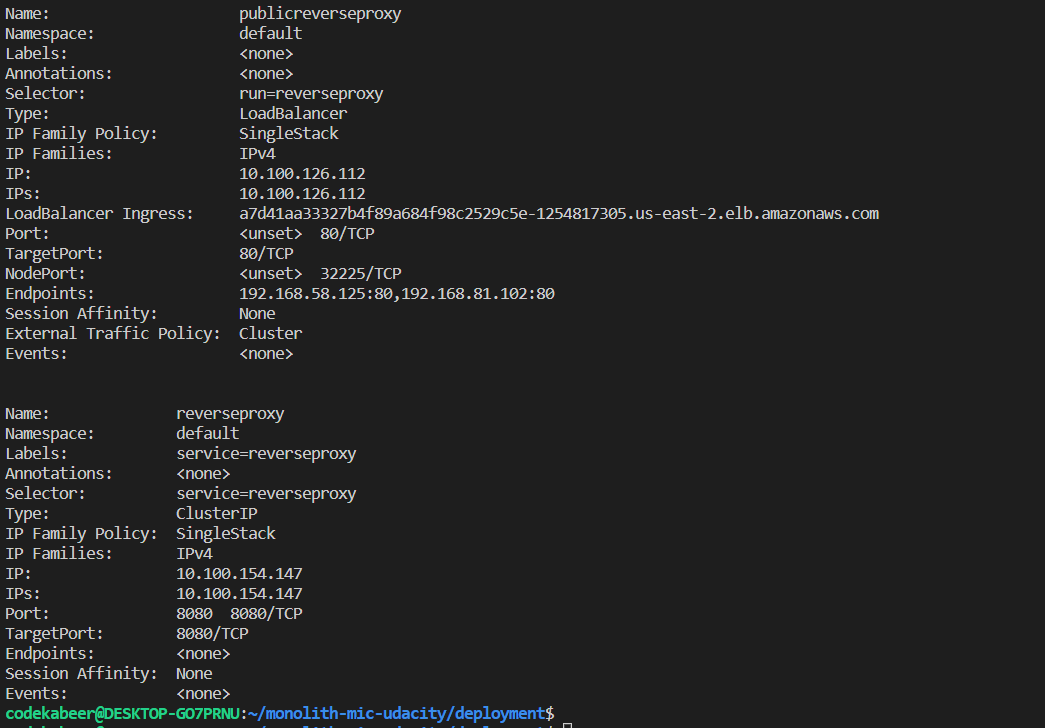1045x728 pixels.
Task: Click the selector run=reverseproxy
Action: pyautogui.click(x=311, y=93)
